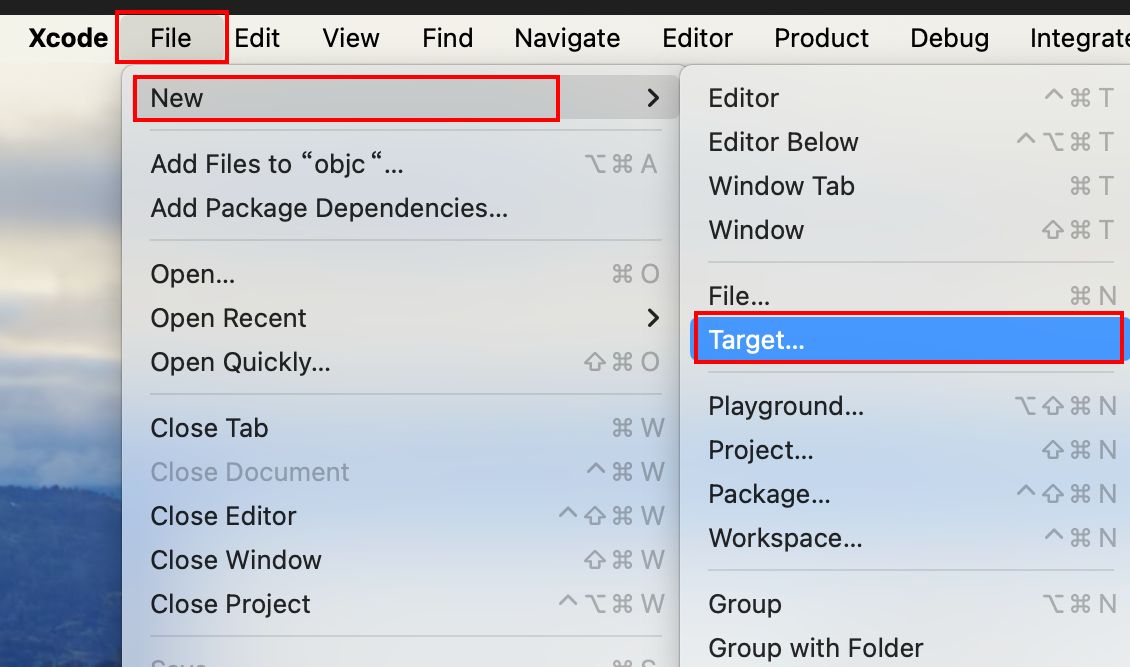Choose Target… from the New submenu

[x=756, y=340]
